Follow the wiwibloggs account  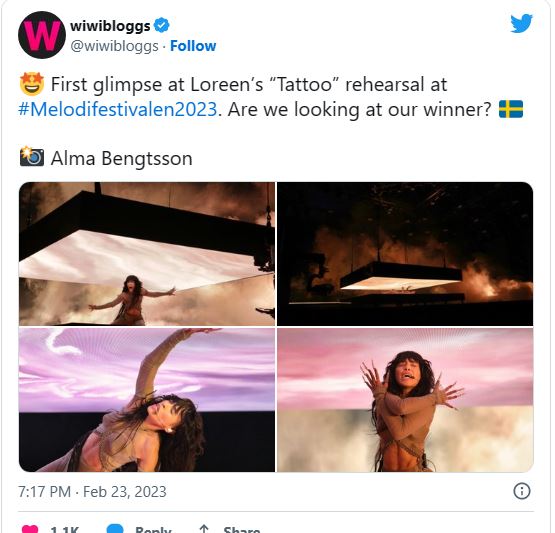[x=193, y=46]
